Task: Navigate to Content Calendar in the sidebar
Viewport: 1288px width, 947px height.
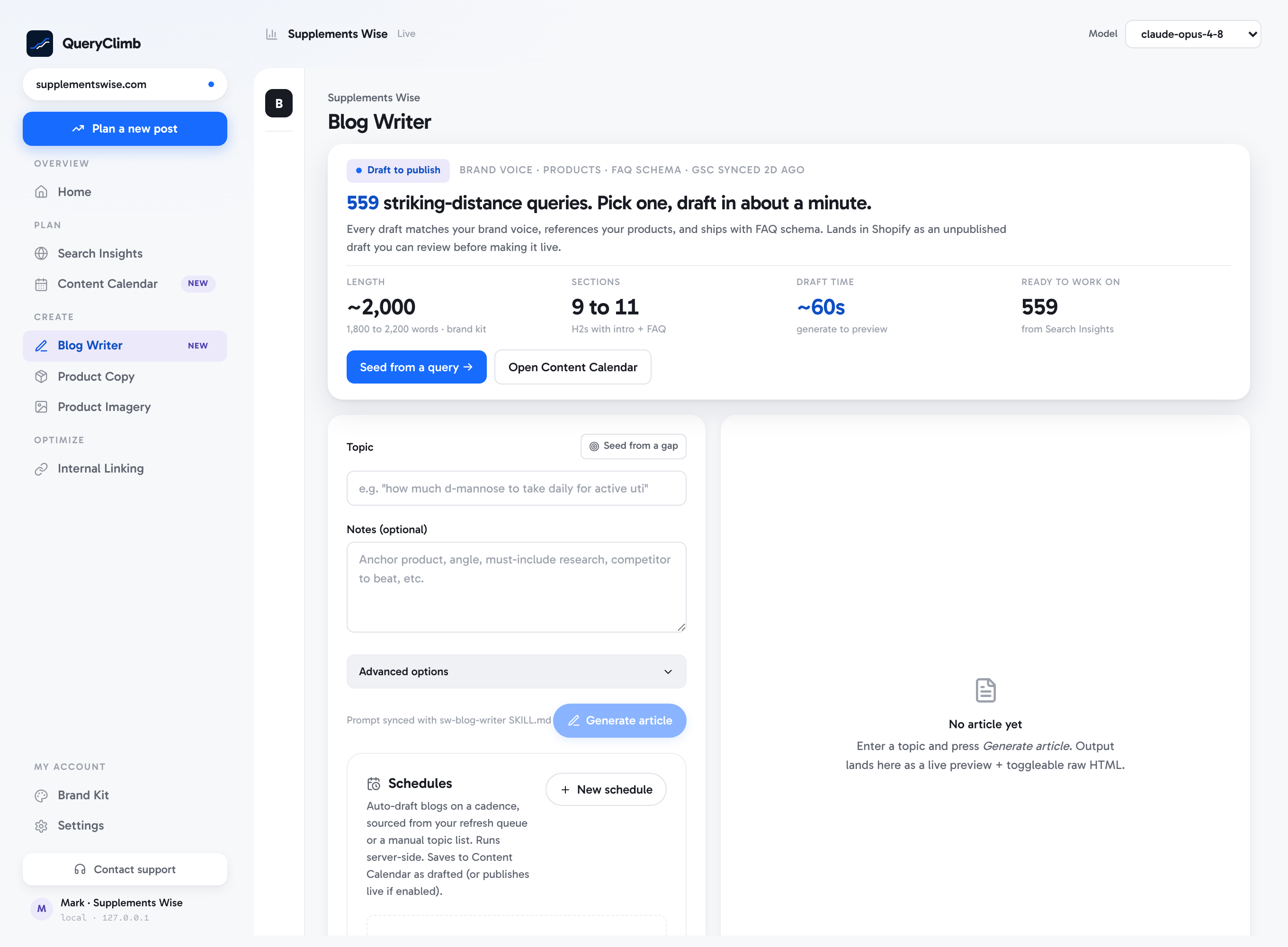Action: pos(125,284)
